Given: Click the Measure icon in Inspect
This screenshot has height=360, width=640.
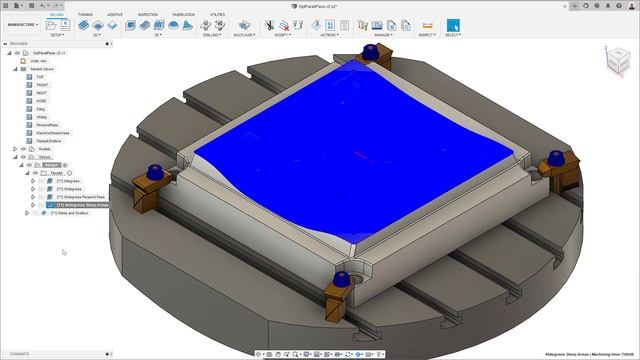Looking at the screenshot, I should point(427,25).
